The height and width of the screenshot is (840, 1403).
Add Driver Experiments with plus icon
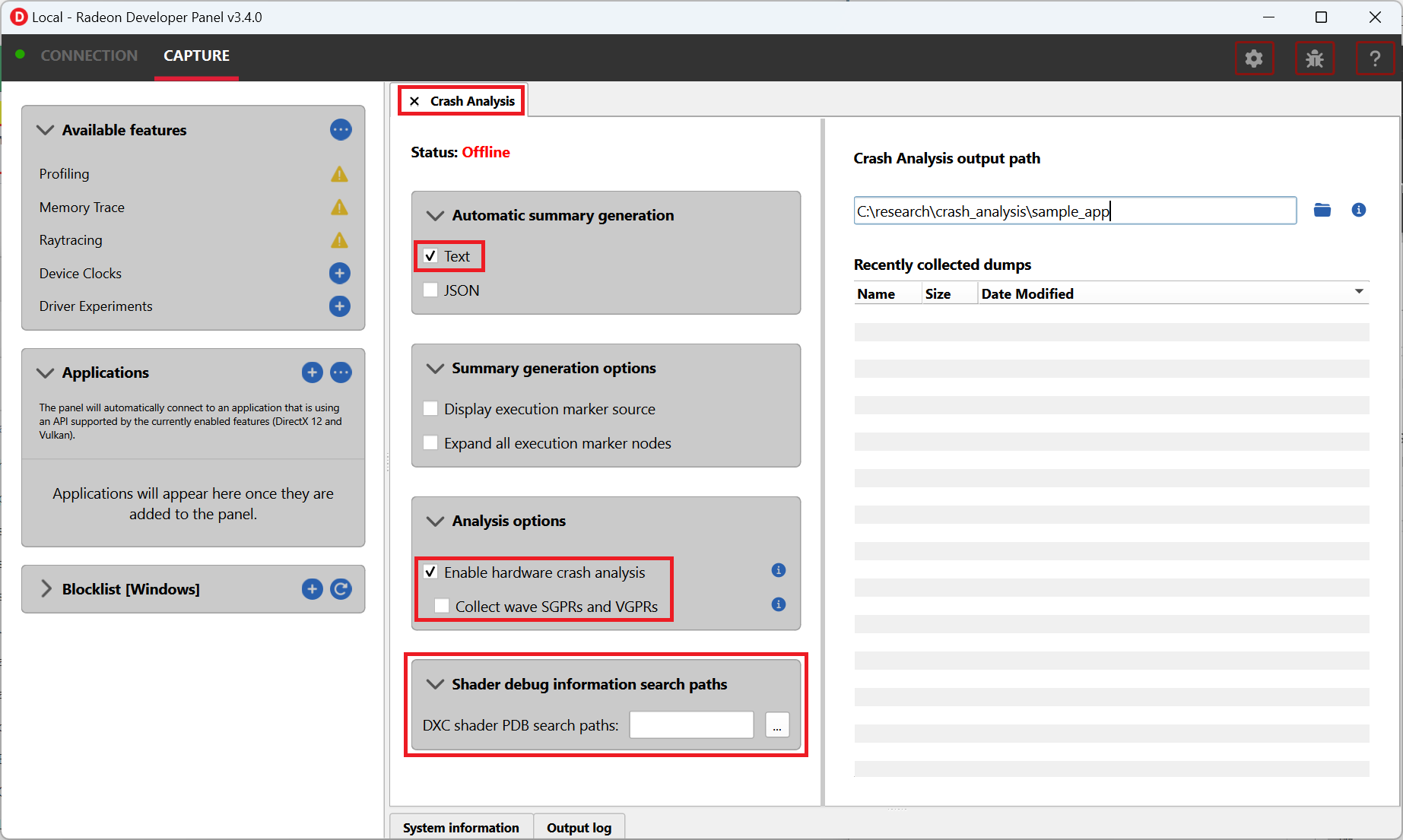pyautogui.click(x=339, y=306)
